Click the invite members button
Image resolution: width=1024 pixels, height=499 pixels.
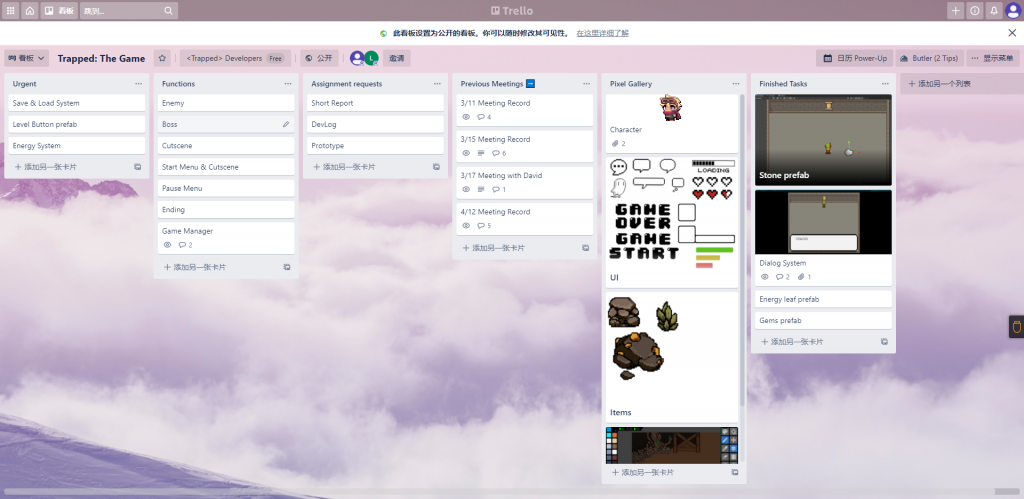[396, 58]
